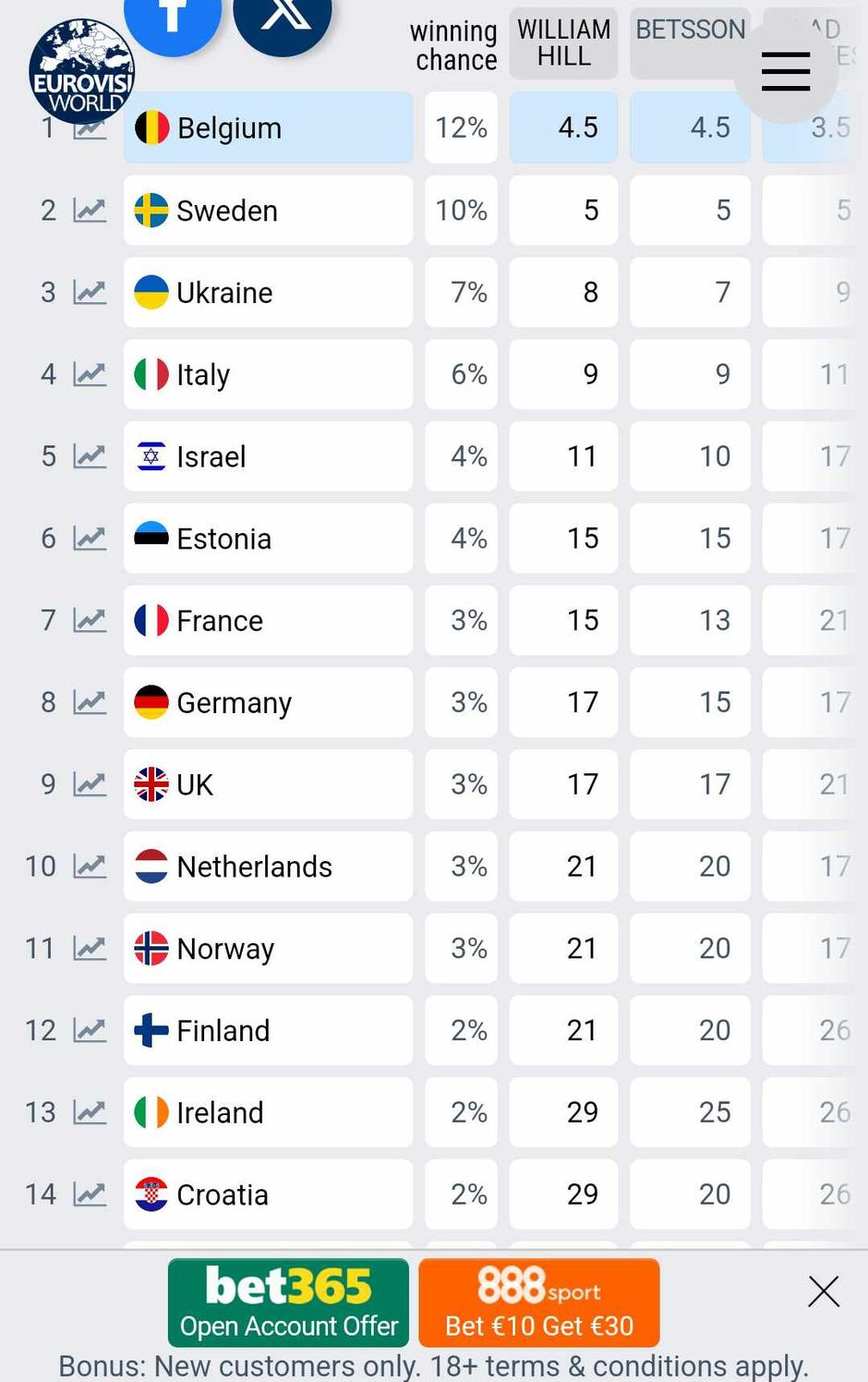Open the Netherlands country entry
The height and width of the screenshot is (1382, 868).
(268, 866)
